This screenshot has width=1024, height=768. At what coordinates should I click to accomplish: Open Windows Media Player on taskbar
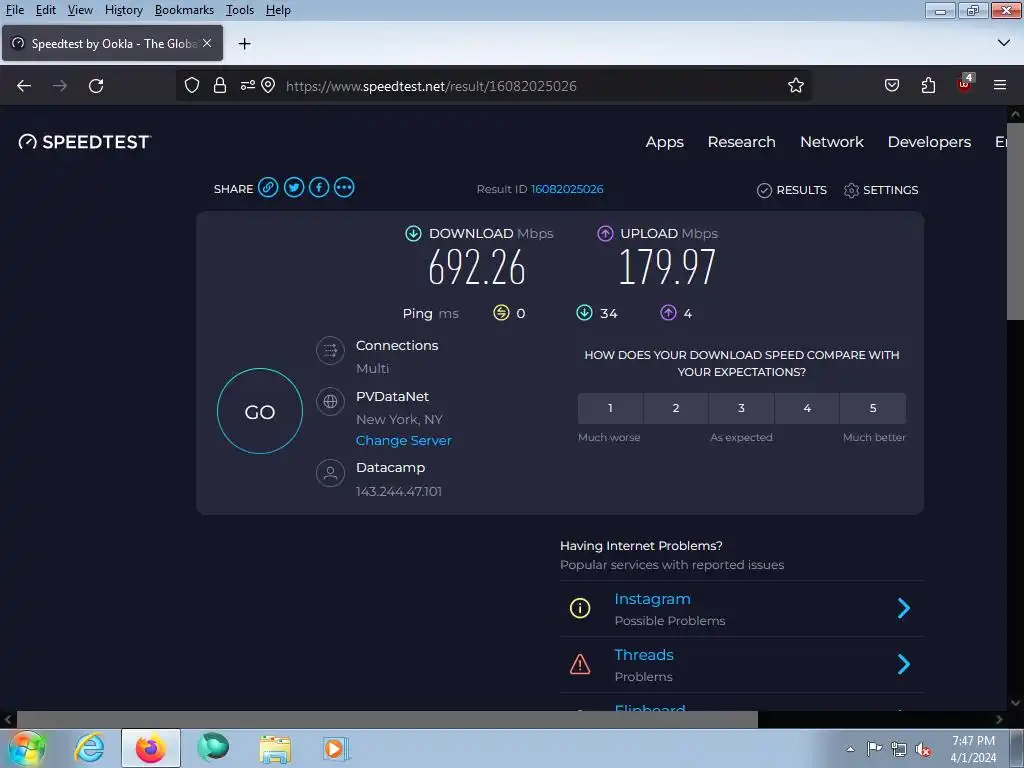[336, 748]
